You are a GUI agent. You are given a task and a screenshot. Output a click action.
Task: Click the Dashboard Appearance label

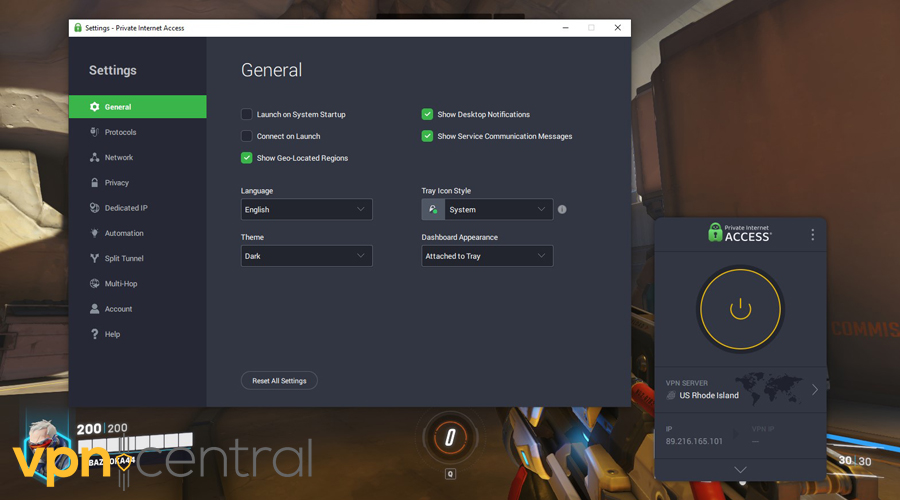click(x=459, y=237)
